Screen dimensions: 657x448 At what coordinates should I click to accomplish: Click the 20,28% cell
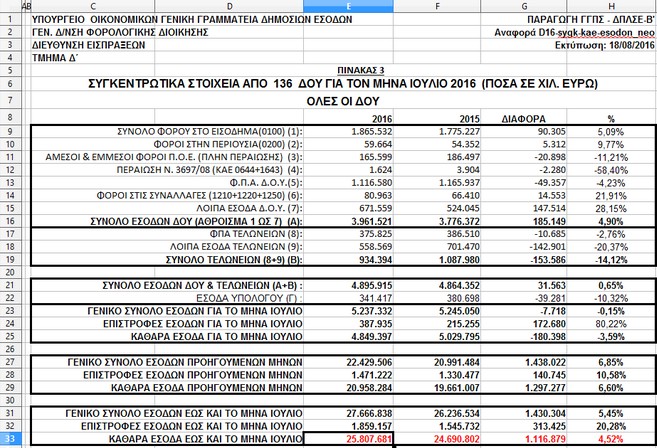coord(611,426)
